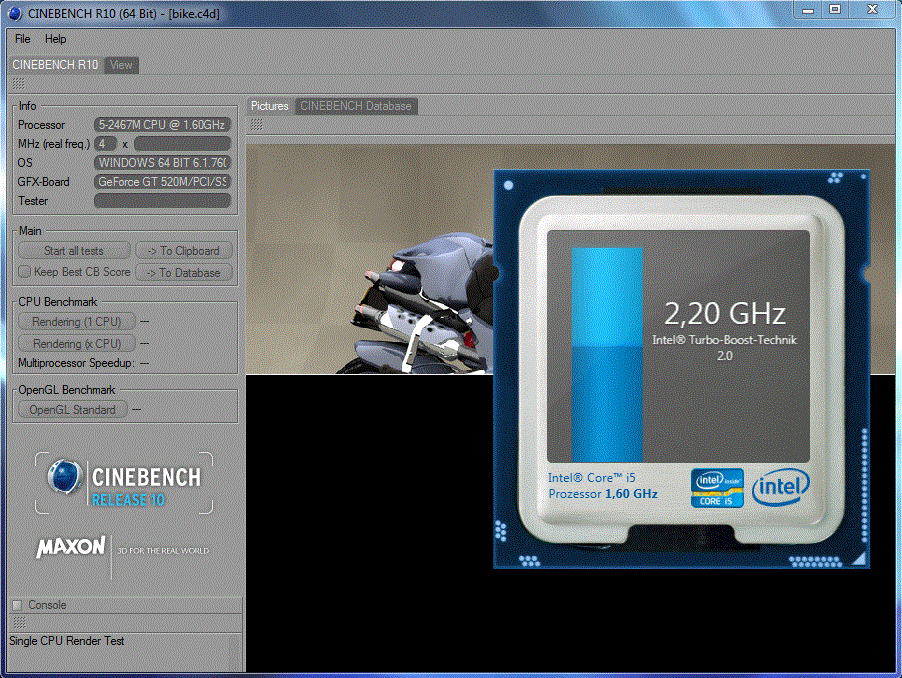Open the File menu
The image size is (902, 678).
pos(22,39)
